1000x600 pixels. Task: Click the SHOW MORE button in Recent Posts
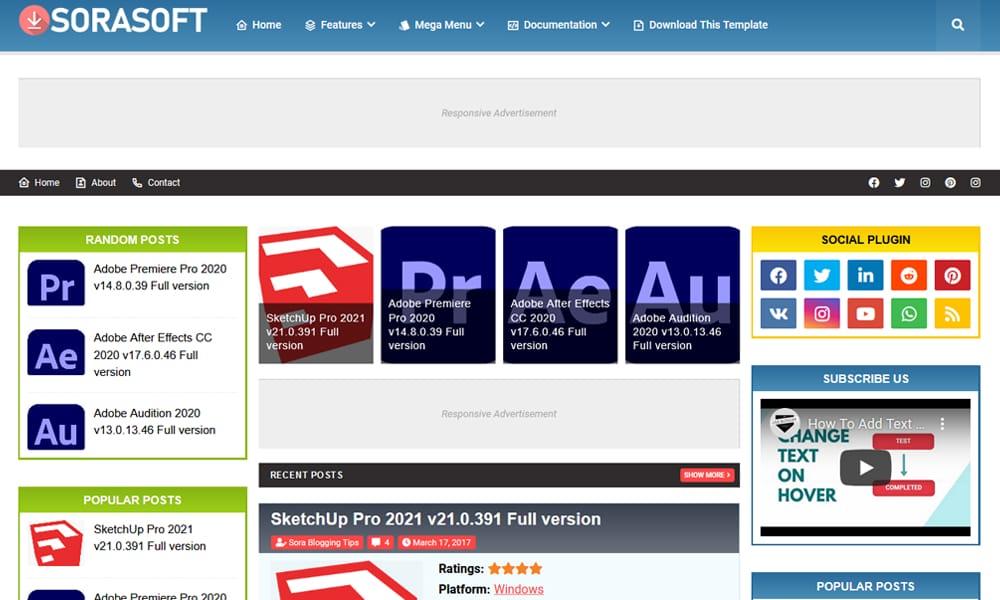coord(707,475)
